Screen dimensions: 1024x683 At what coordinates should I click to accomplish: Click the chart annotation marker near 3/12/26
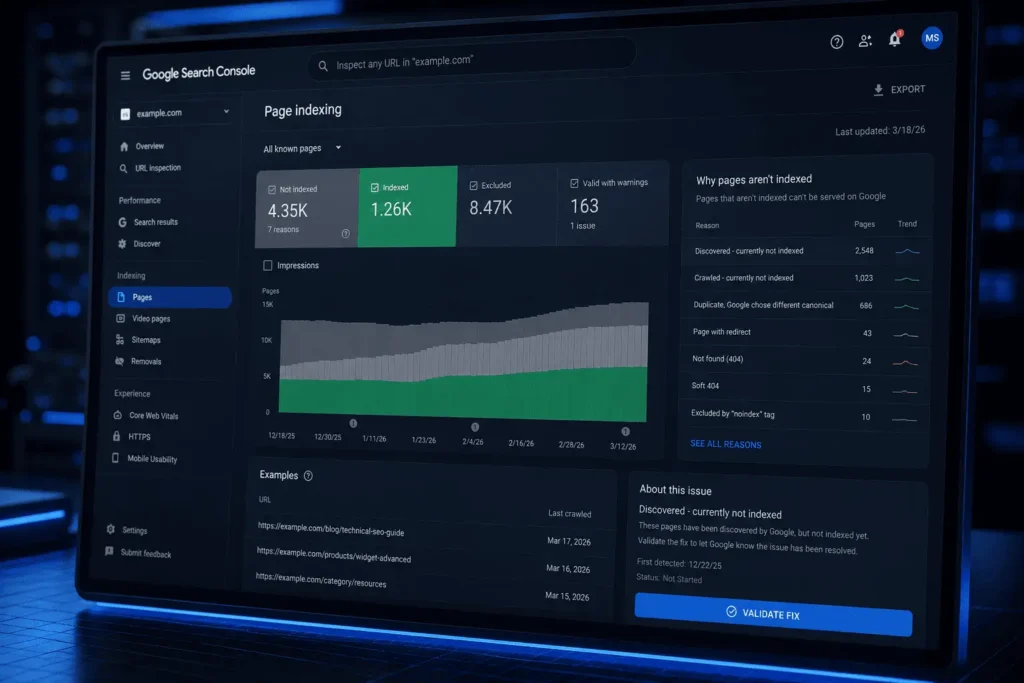(x=625, y=432)
